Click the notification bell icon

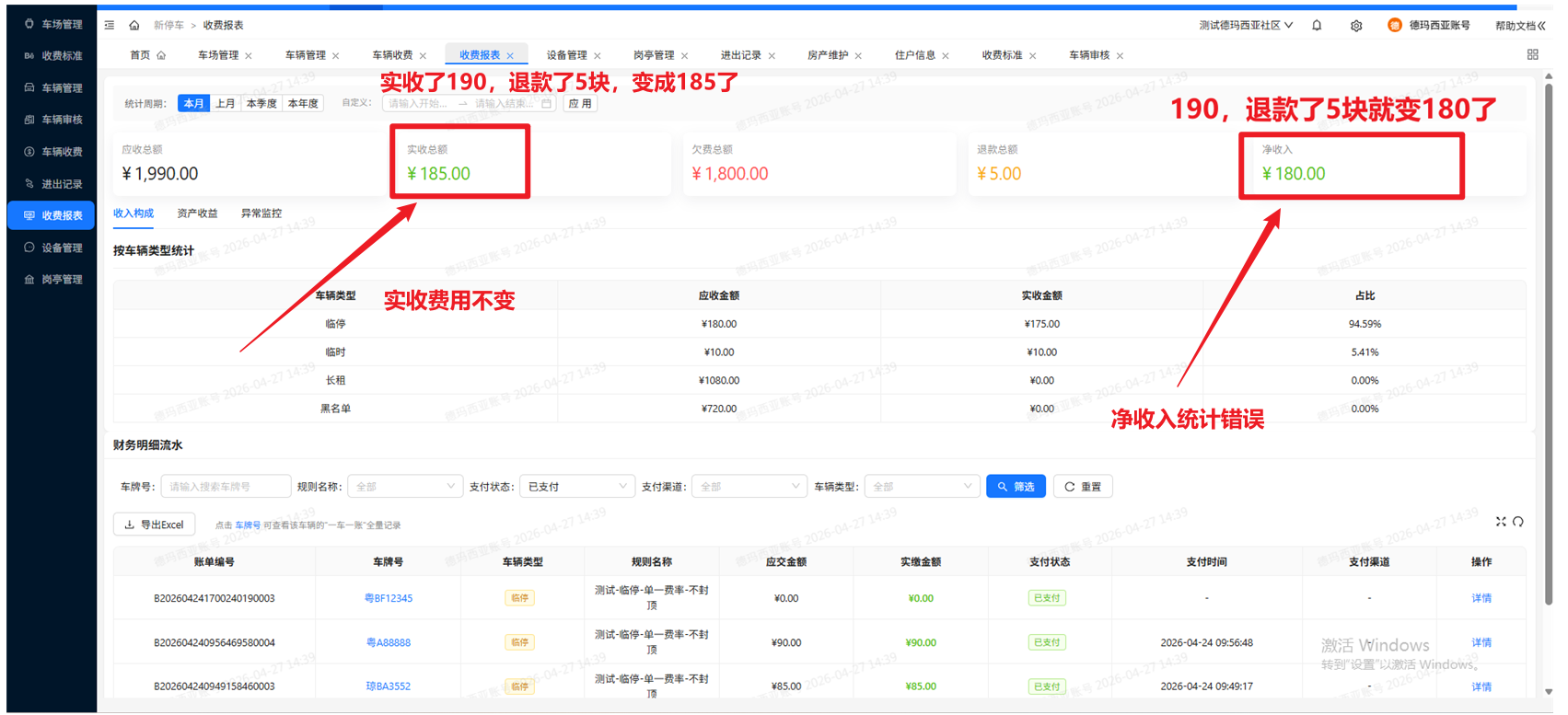click(x=1317, y=26)
